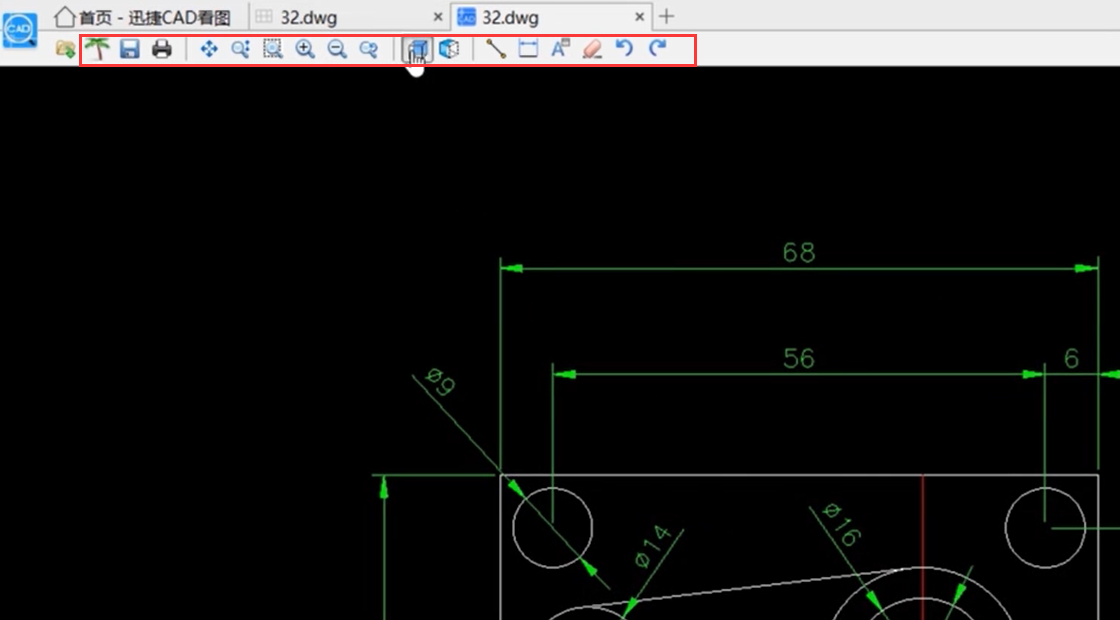
Task: Undo the last action
Action: point(624,49)
